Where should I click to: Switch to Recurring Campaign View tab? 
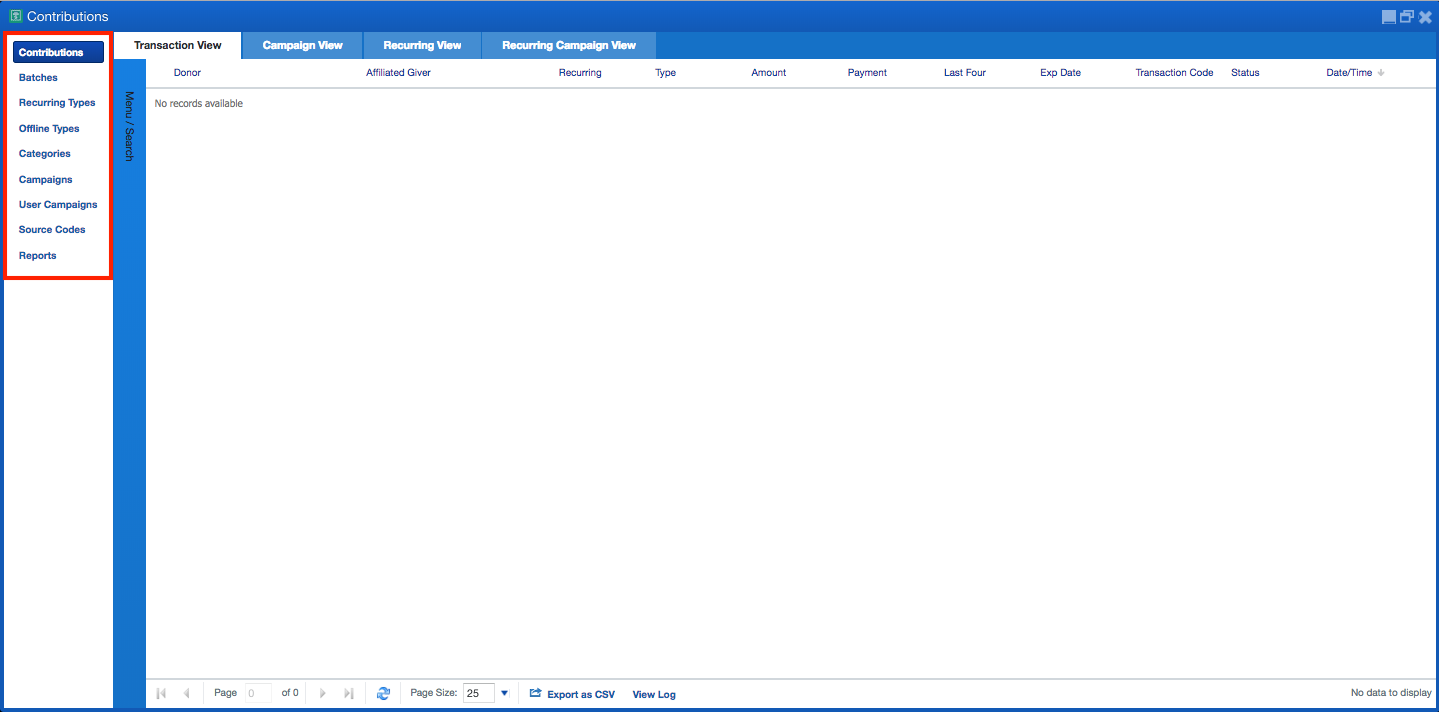point(569,45)
